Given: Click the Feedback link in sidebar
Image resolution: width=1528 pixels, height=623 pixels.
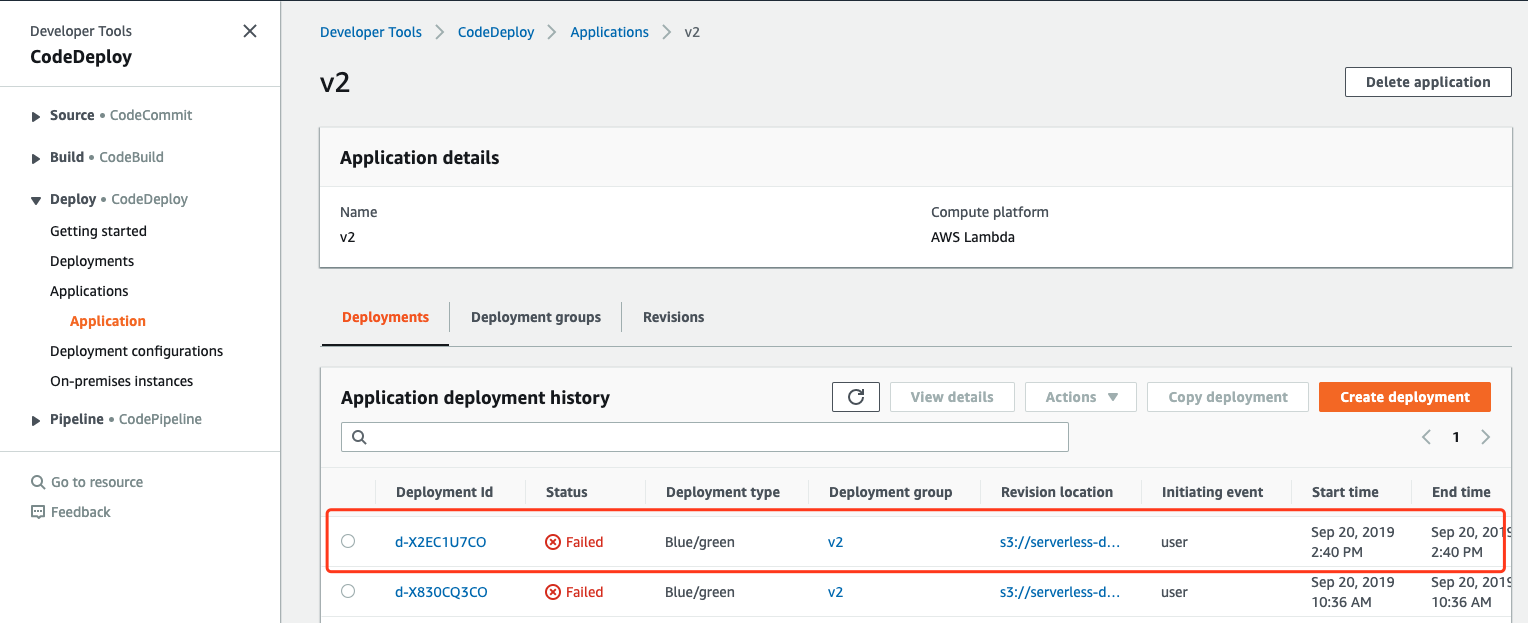Looking at the screenshot, I should (81, 512).
